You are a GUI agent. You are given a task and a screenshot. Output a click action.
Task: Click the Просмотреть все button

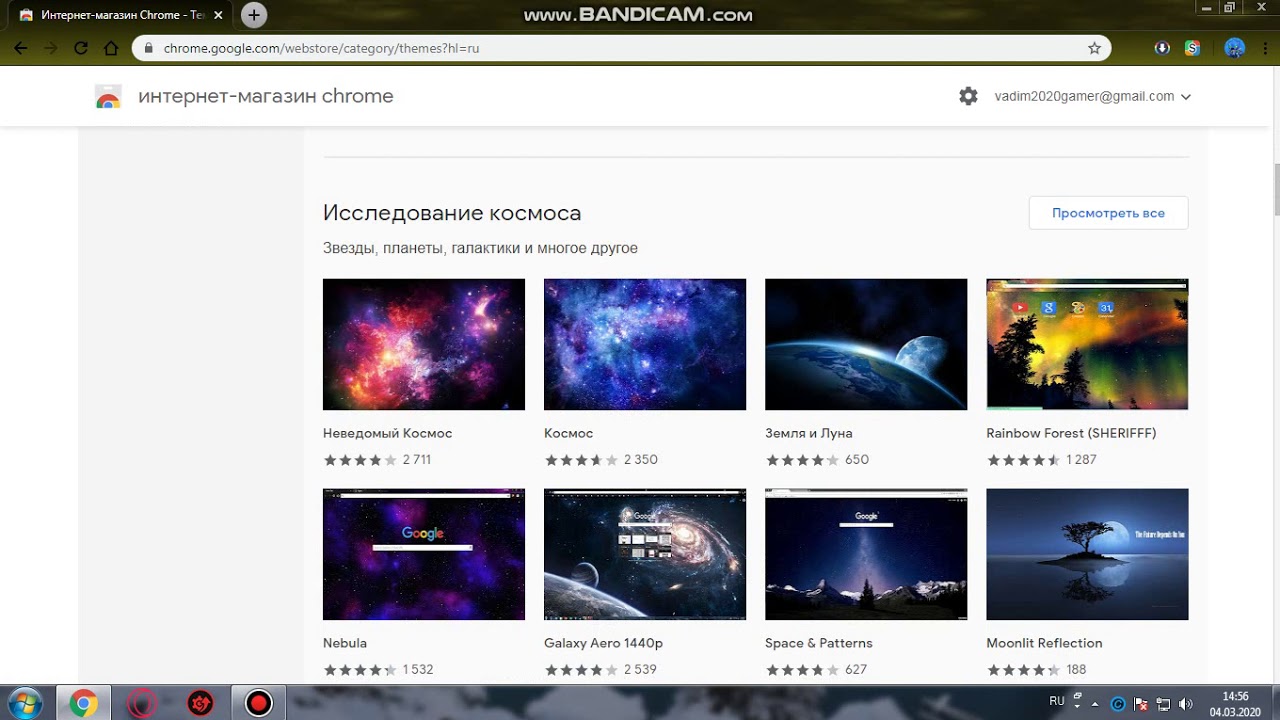tap(1108, 213)
